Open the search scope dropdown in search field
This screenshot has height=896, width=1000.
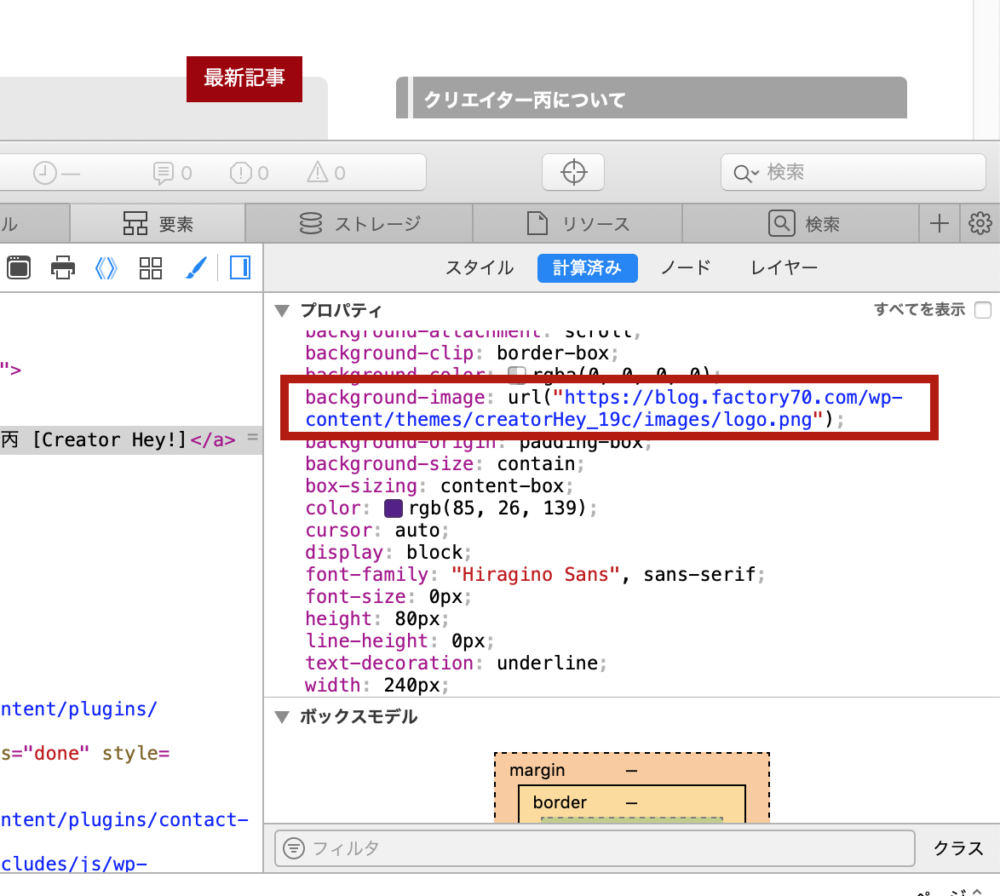(x=744, y=172)
